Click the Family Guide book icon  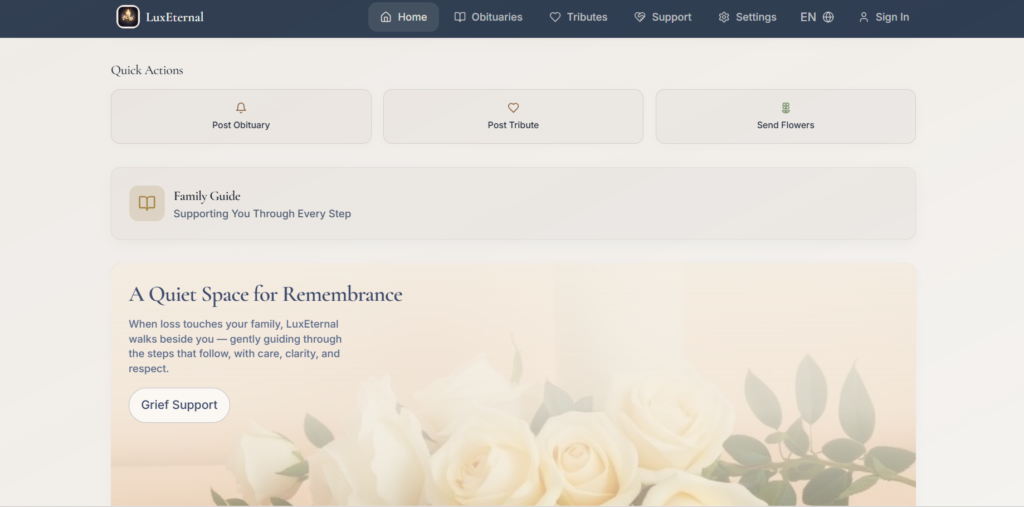147,203
